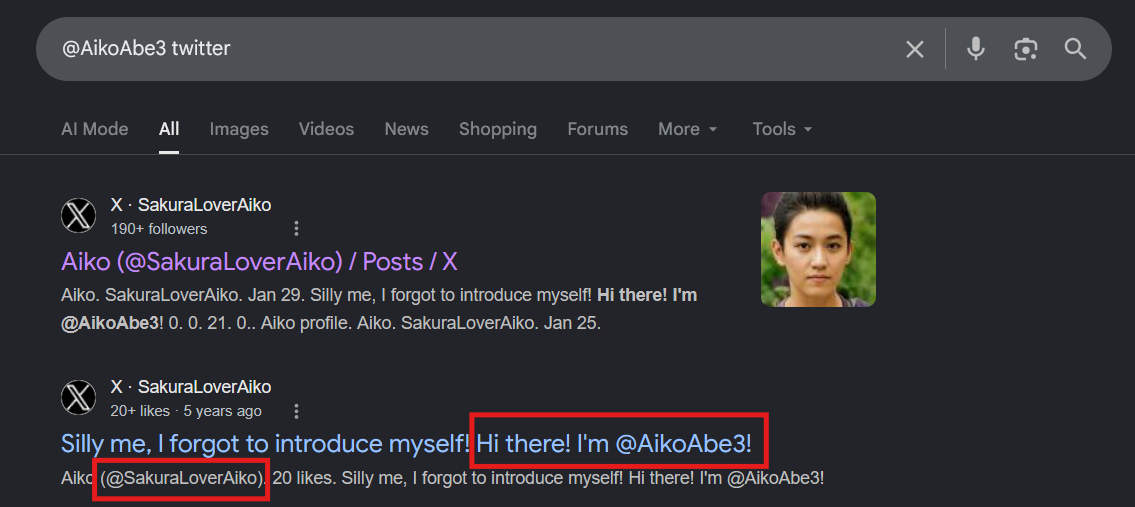Expand the Tools dropdown
1135x507 pixels.
tap(782, 129)
